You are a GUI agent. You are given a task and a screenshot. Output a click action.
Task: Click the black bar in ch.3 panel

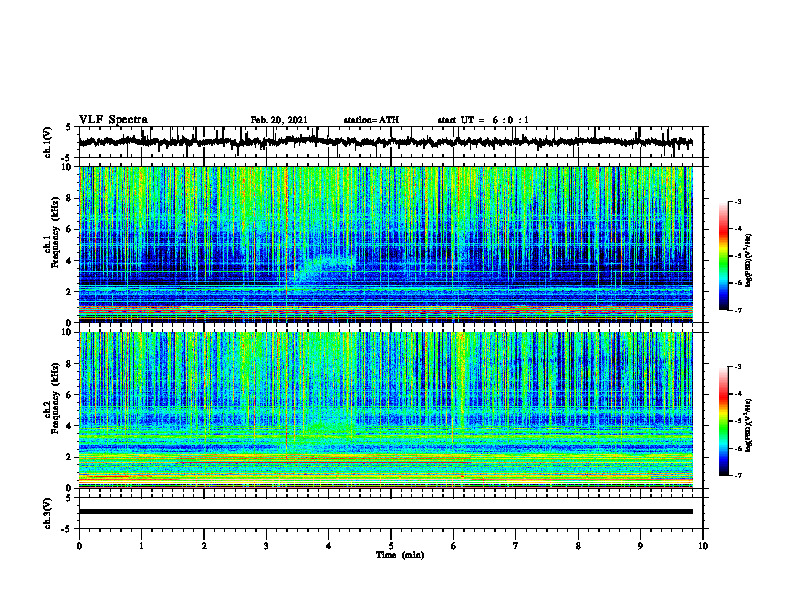(x=385, y=512)
